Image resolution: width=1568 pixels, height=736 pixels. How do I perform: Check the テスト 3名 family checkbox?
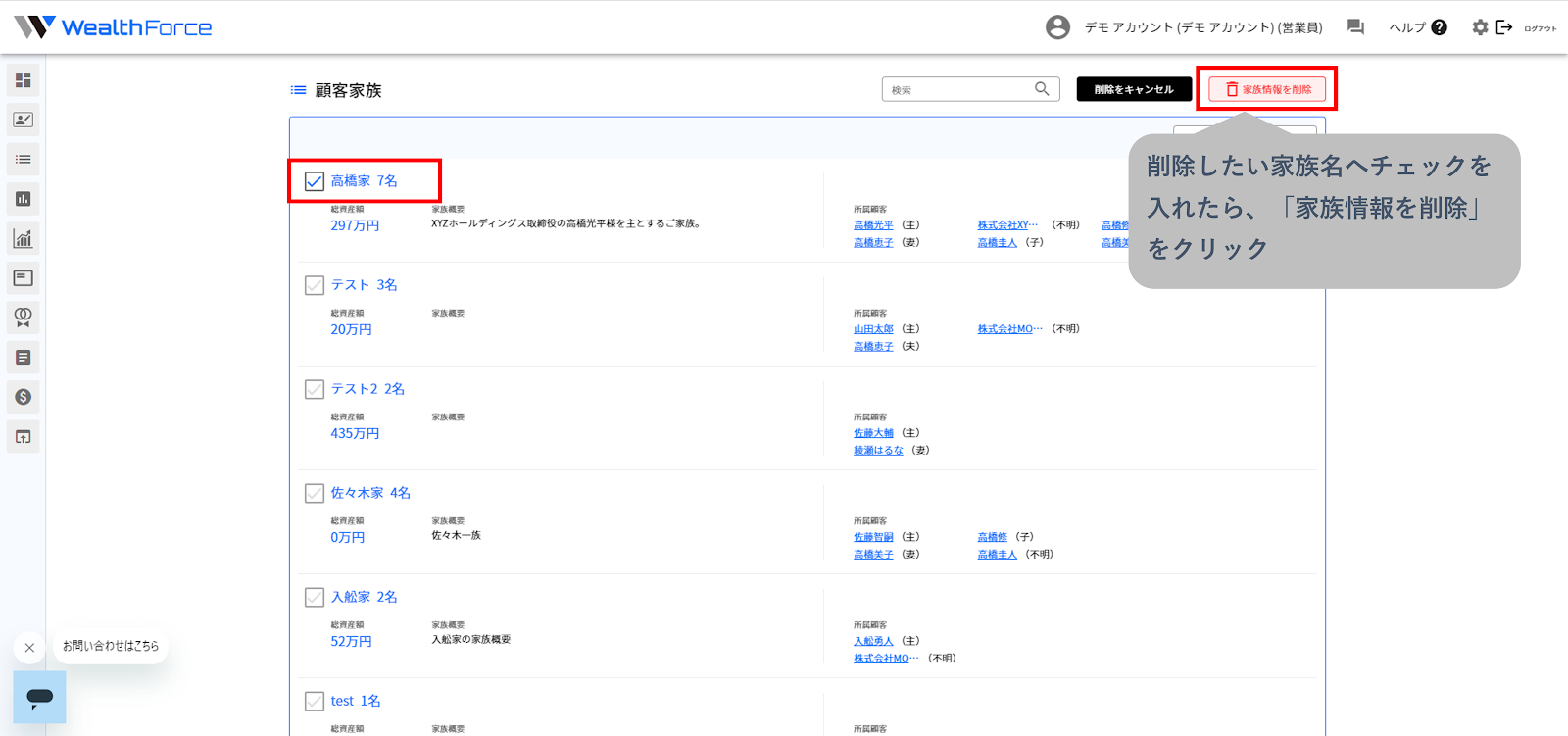point(315,285)
